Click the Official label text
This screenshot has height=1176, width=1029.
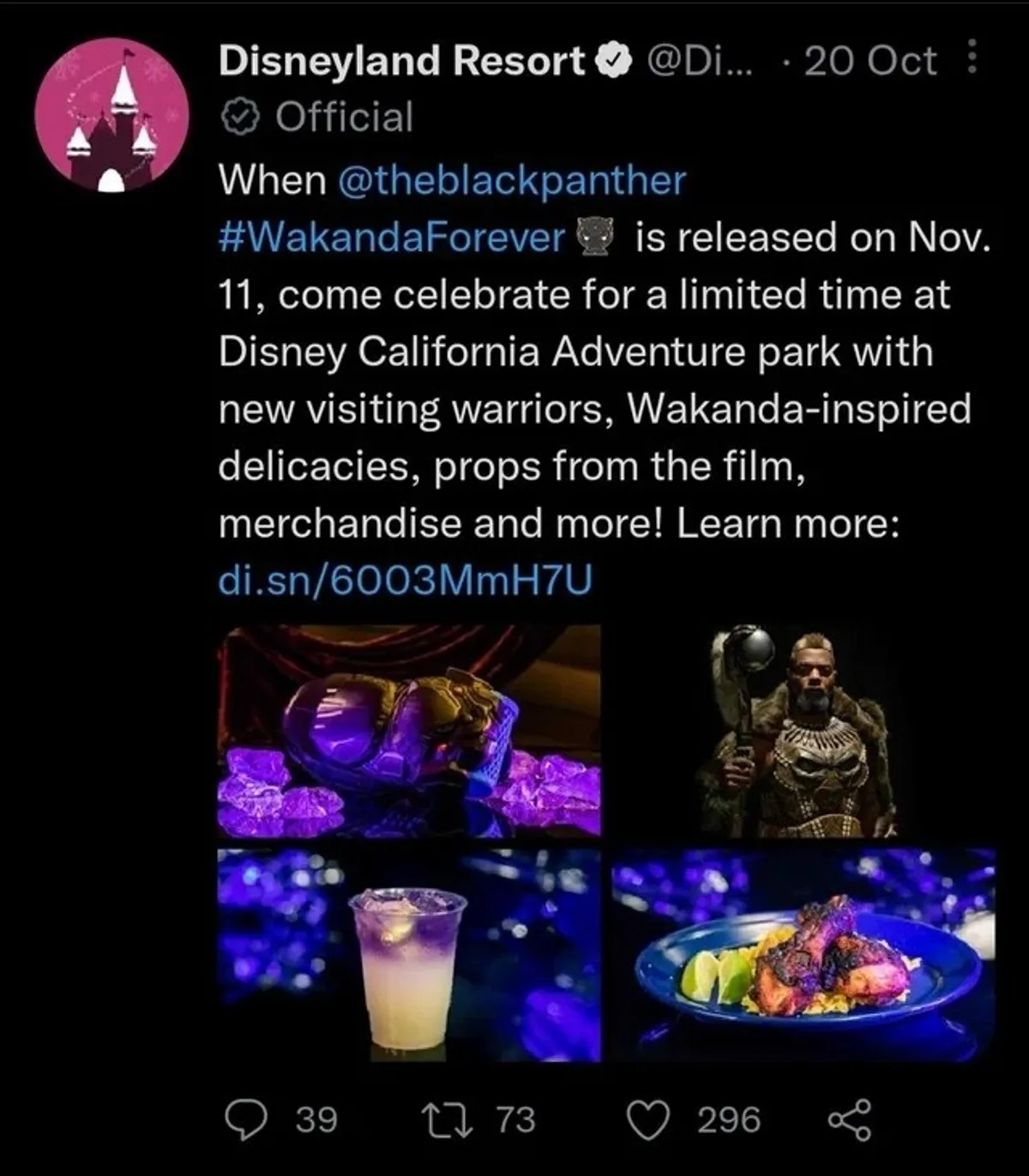point(344,118)
